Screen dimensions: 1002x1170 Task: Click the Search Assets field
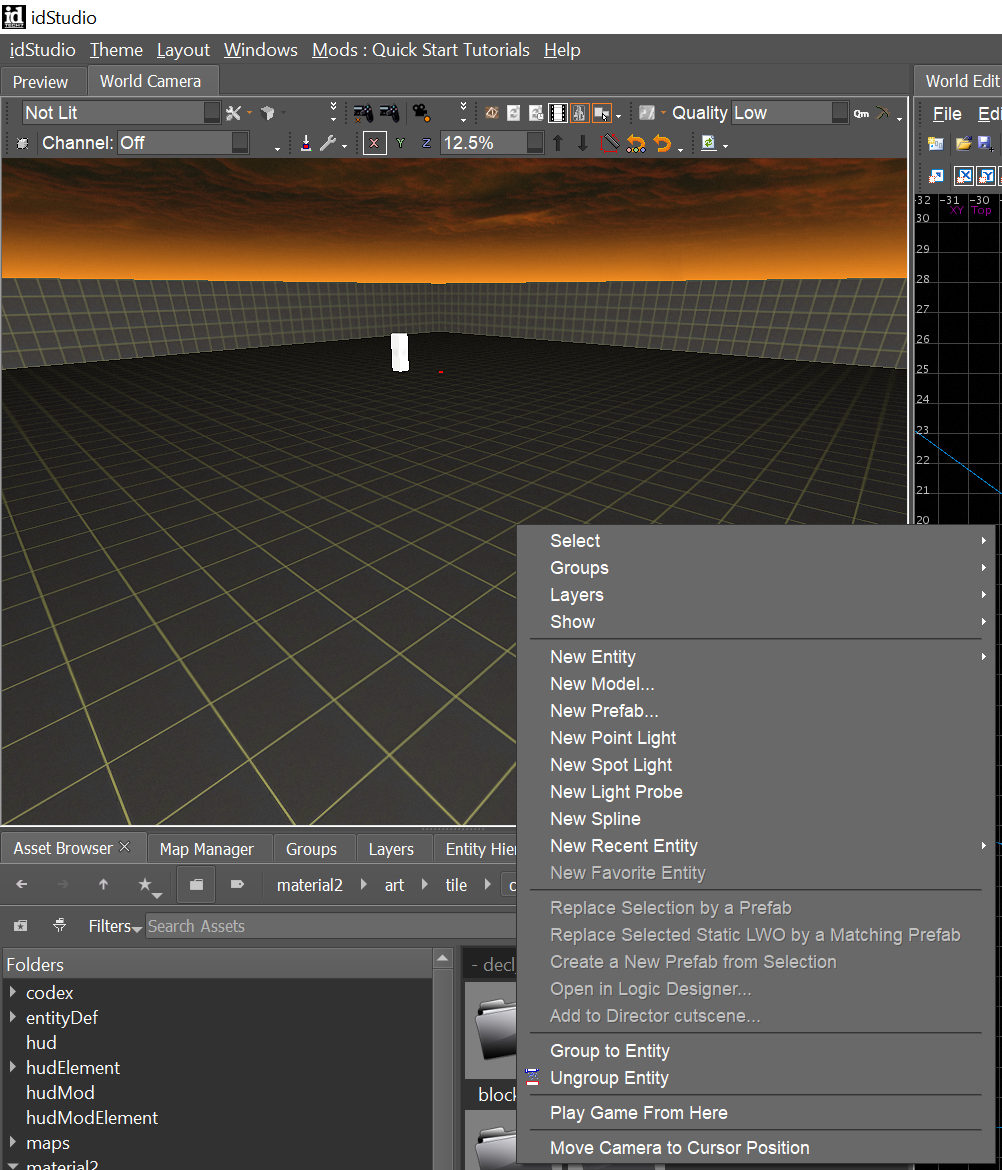331,926
